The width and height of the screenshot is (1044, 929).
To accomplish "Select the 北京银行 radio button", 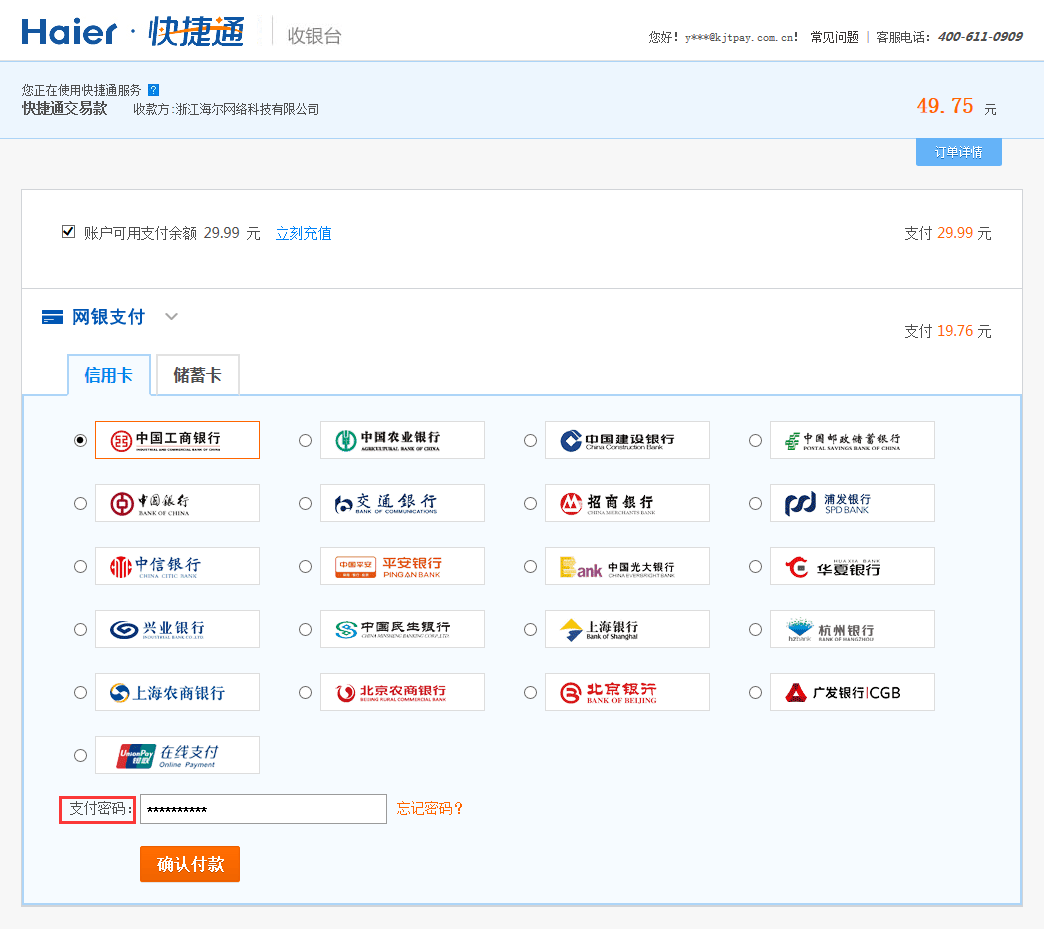I will pyautogui.click(x=531, y=693).
